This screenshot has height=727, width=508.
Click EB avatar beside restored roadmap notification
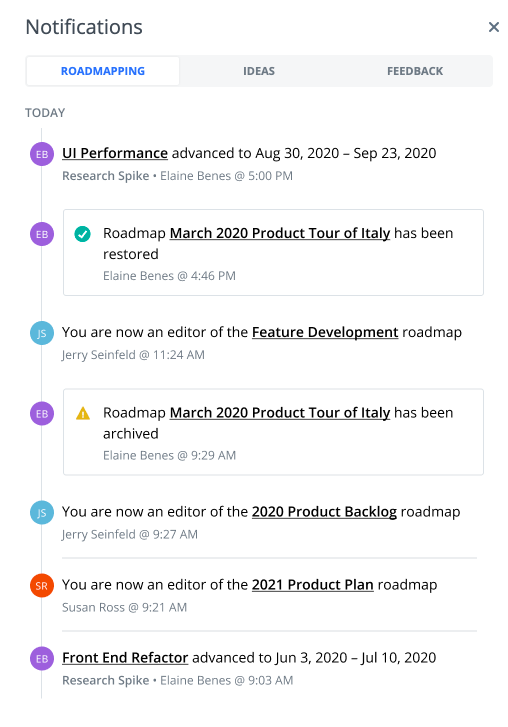pyautogui.click(x=42, y=234)
